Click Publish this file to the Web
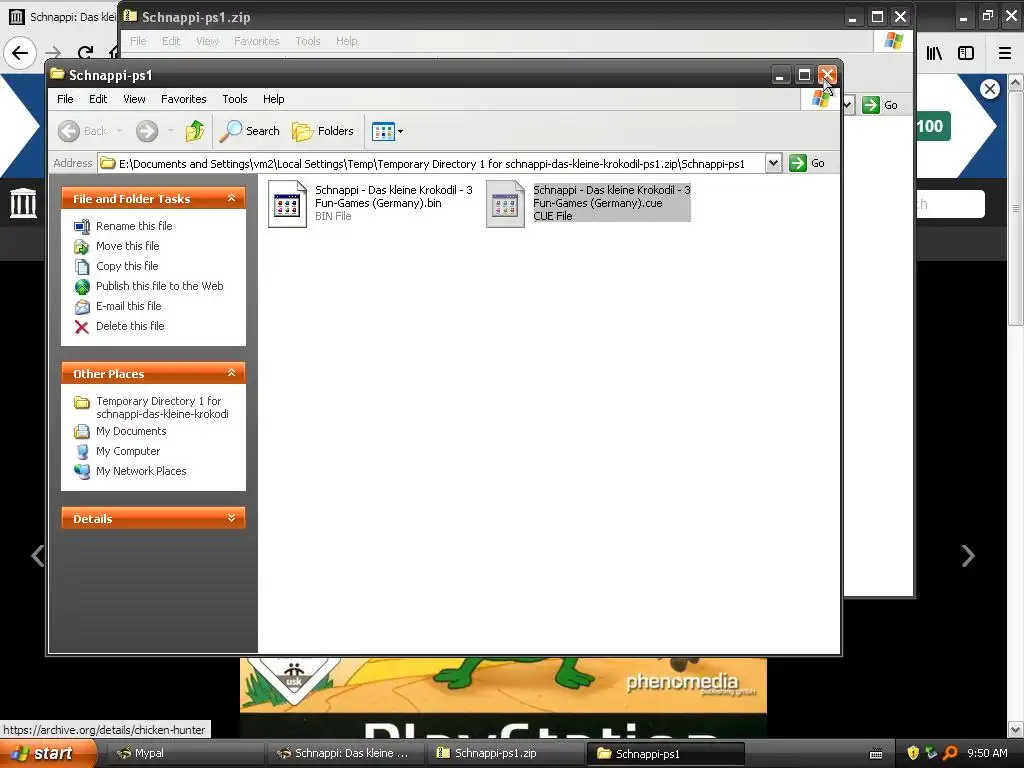Image resolution: width=1024 pixels, height=768 pixels. pyautogui.click(x=159, y=286)
